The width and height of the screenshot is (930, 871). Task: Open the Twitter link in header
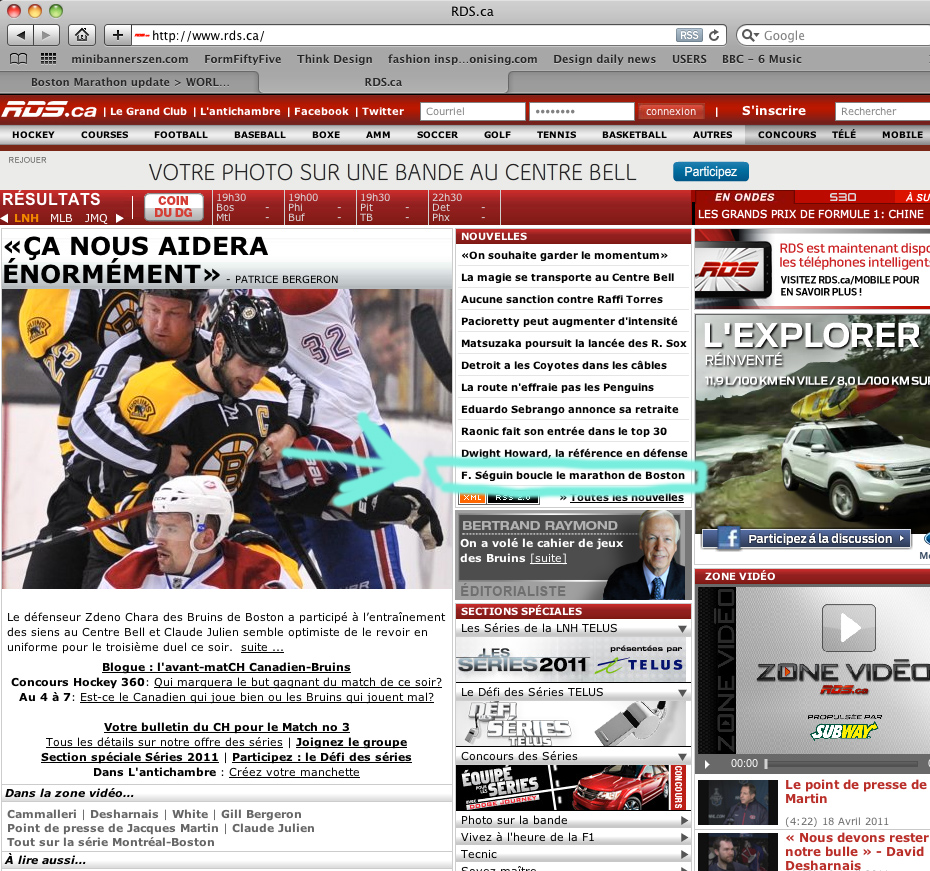click(383, 111)
